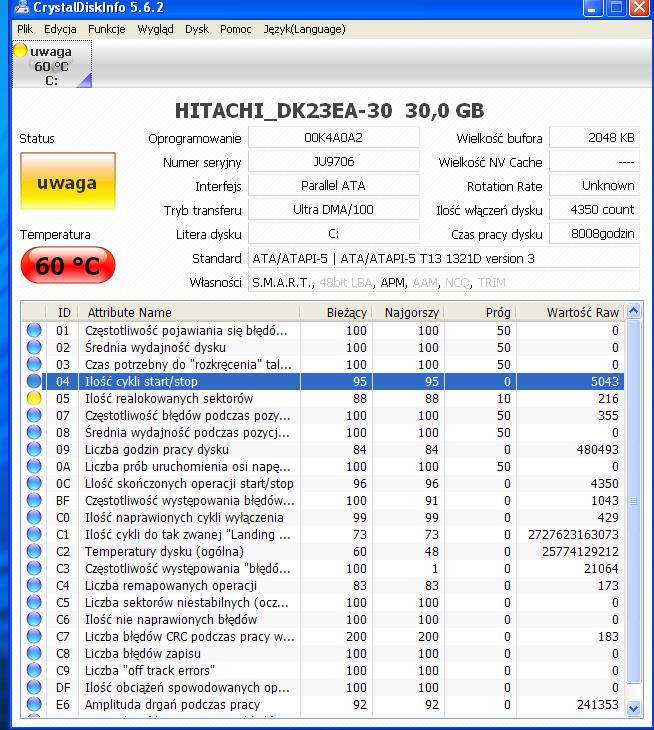The width and height of the screenshot is (654, 730).
Task: Open the Dysk menu
Action: pos(197,29)
